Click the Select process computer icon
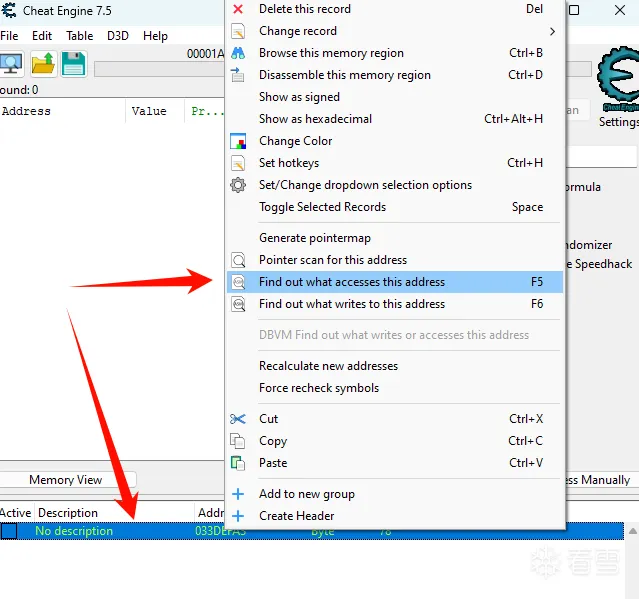This screenshot has height=599, width=639. (x=11, y=64)
